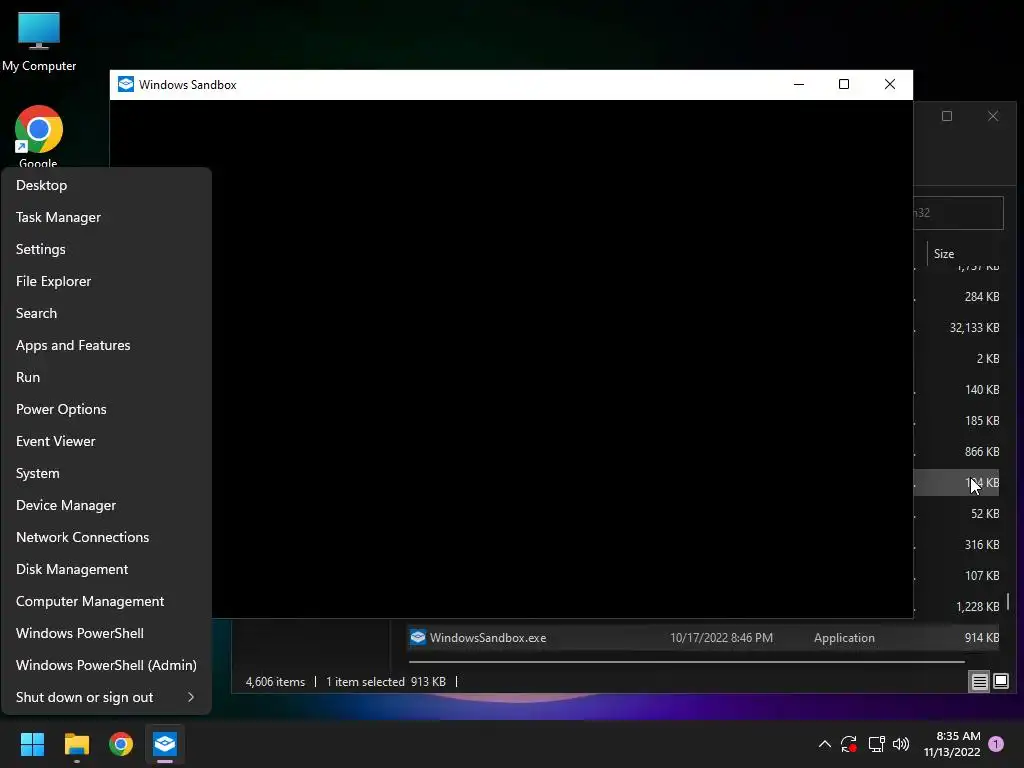
Task: Click the Explorer vertical scrollbar thumb
Action: point(1008,601)
